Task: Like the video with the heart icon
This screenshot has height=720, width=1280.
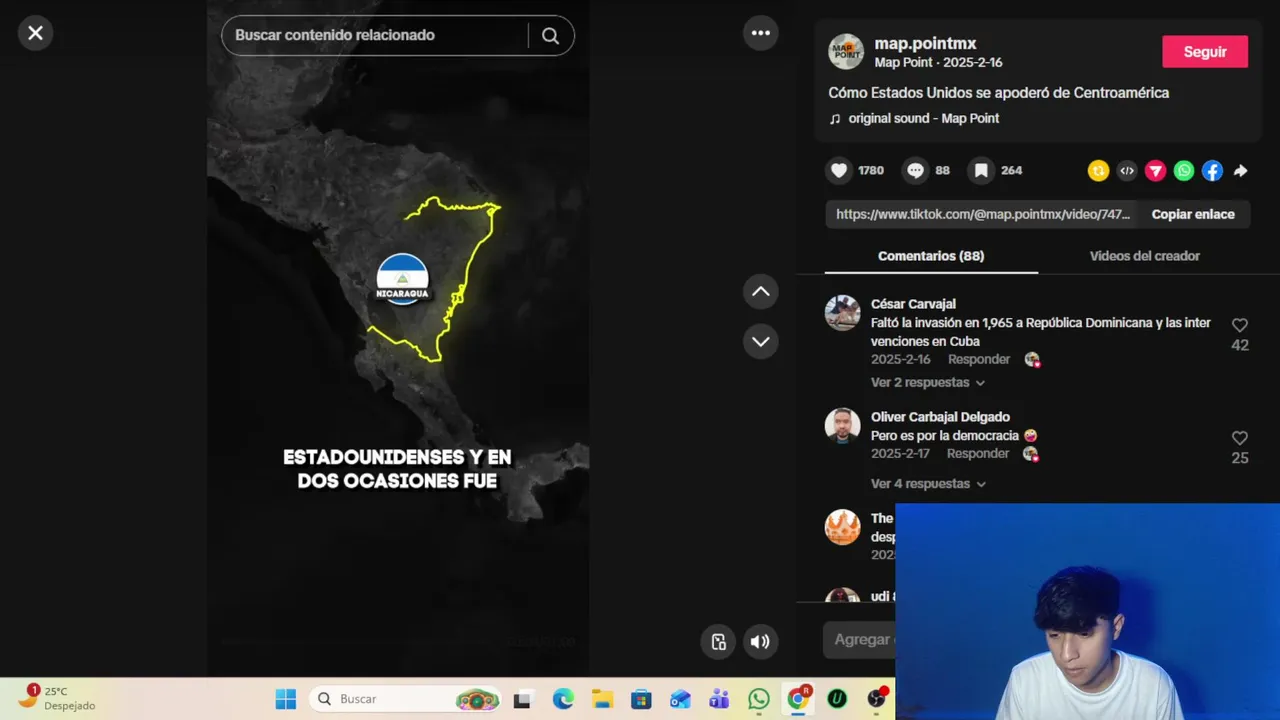Action: click(839, 171)
